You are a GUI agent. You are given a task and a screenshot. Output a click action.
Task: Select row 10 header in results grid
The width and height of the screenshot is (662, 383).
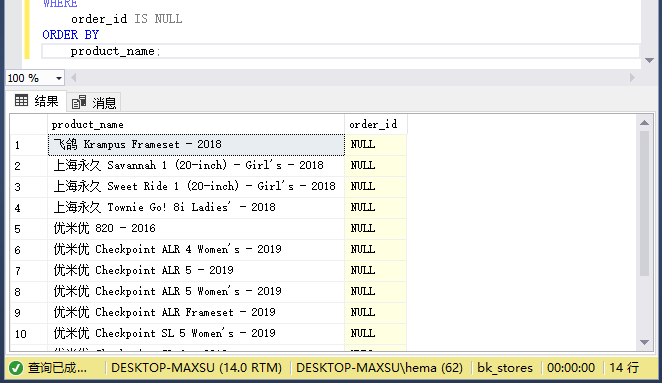pos(29,334)
